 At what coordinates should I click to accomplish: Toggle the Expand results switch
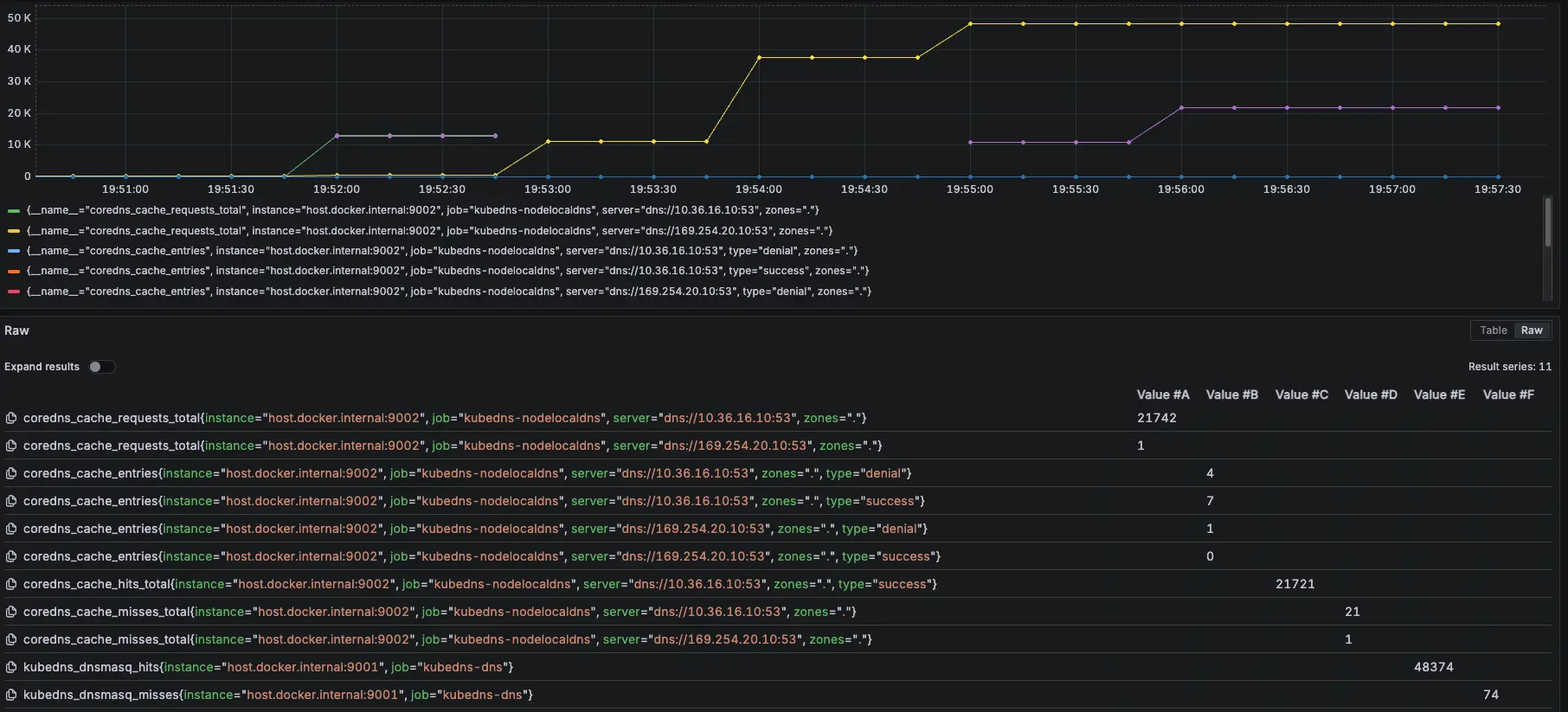coord(101,367)
